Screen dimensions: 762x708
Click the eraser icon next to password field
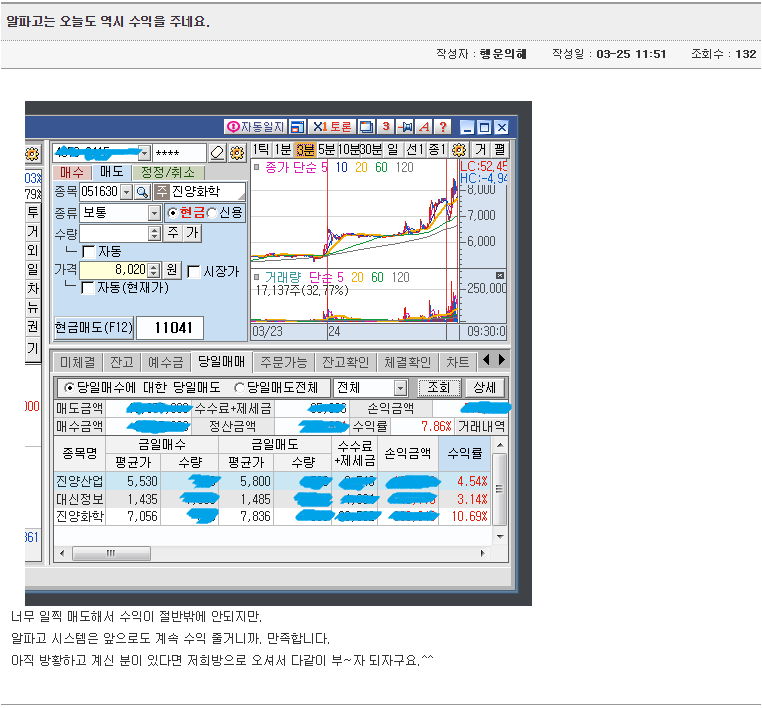(217, 153)
